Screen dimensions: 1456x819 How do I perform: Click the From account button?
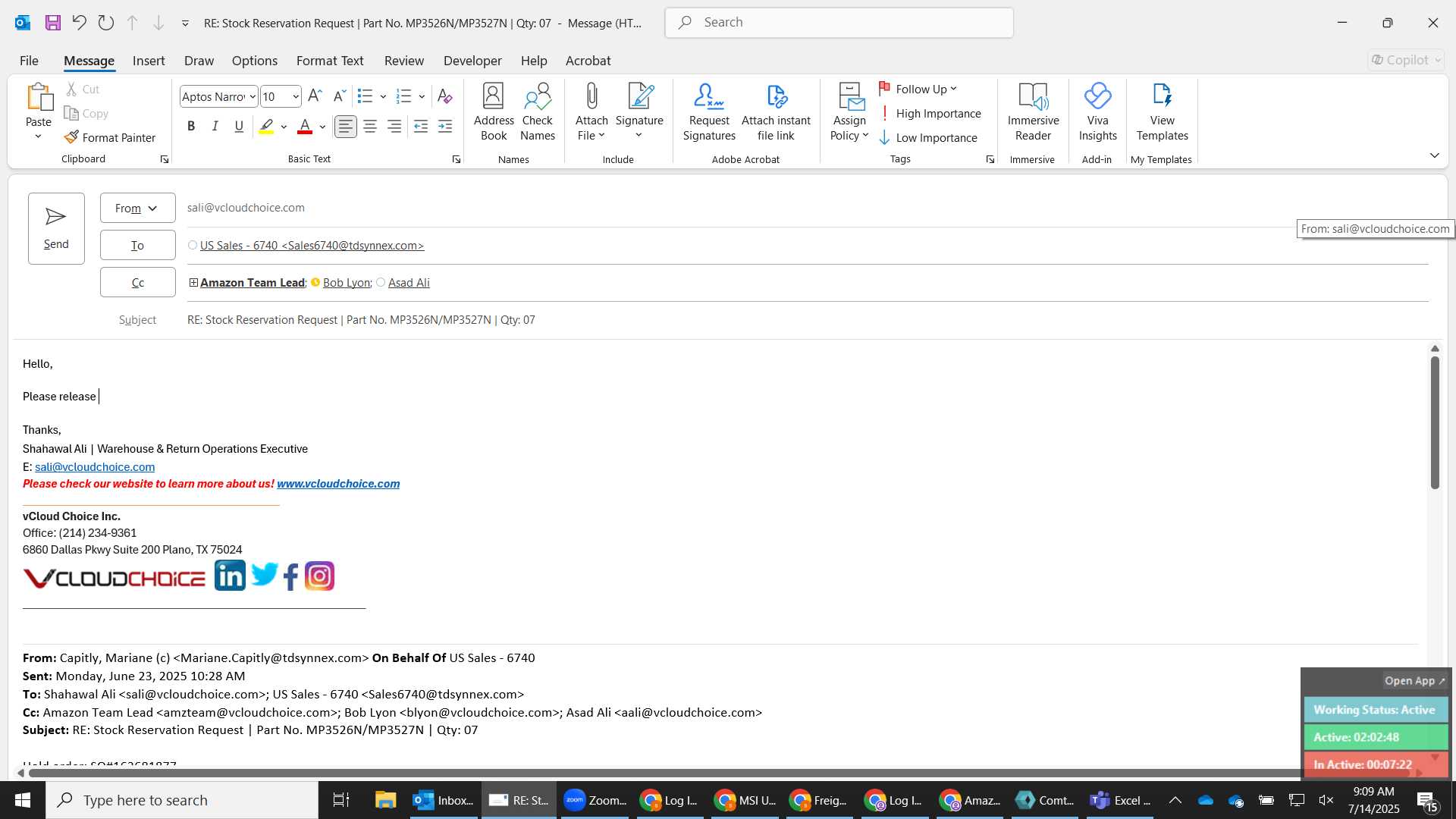coord(137,208)
